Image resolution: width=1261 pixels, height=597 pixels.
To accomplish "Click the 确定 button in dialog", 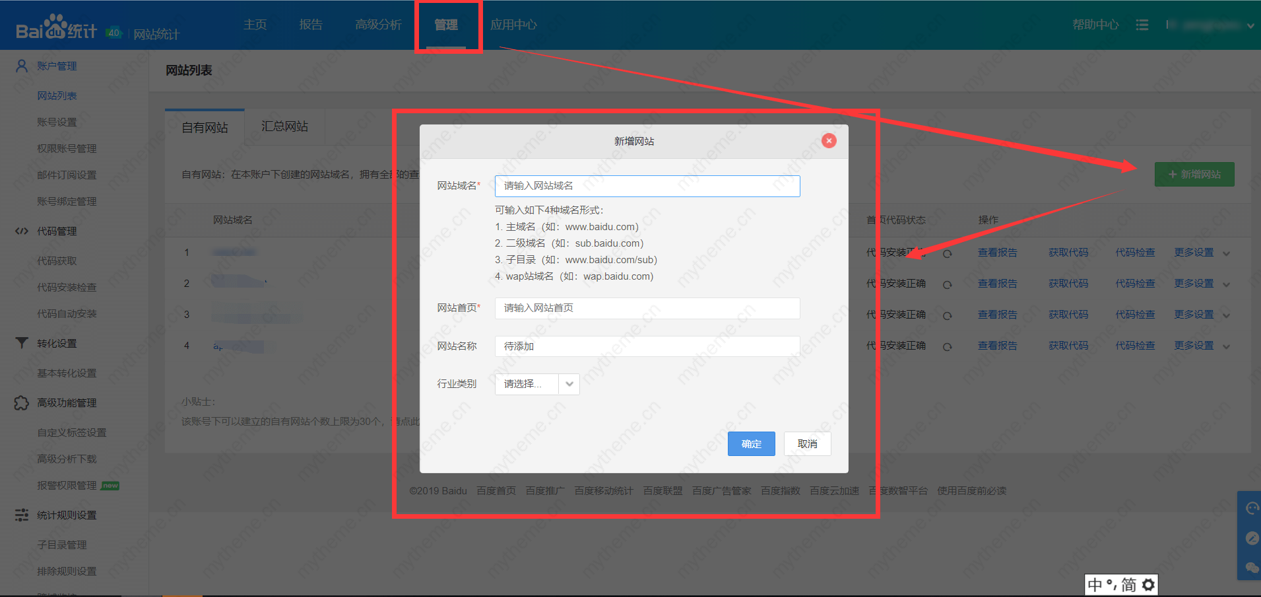I will click(751, 444).
